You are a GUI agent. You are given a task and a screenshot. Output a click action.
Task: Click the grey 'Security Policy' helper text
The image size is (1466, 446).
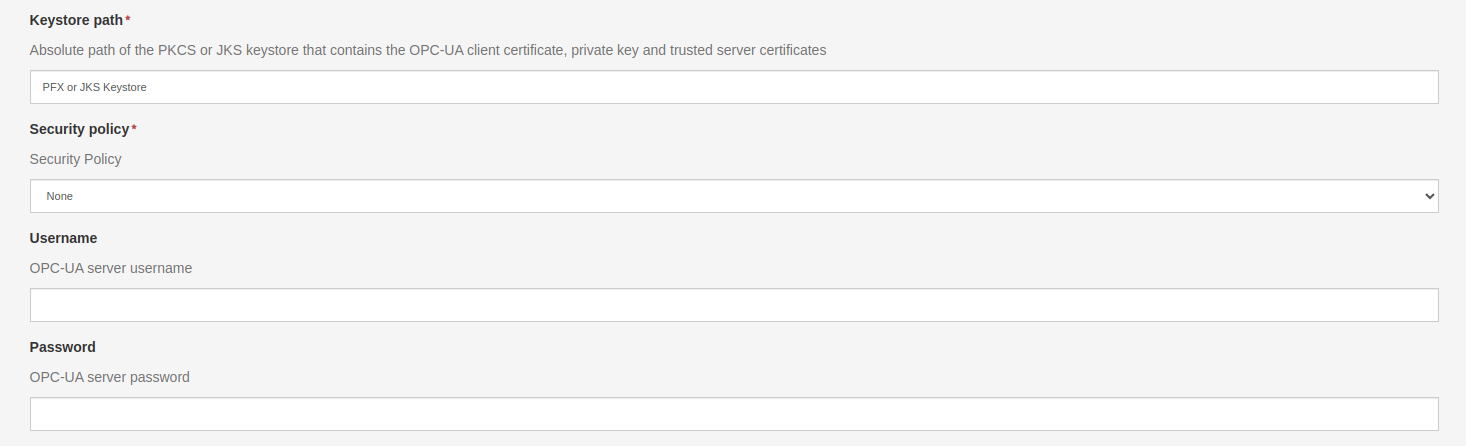coord(76,159)
